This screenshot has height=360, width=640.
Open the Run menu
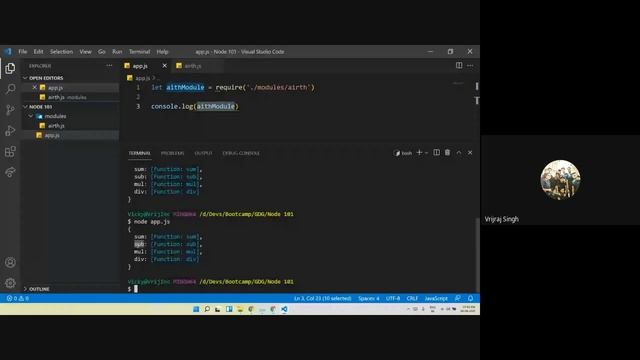pos(117,52)
